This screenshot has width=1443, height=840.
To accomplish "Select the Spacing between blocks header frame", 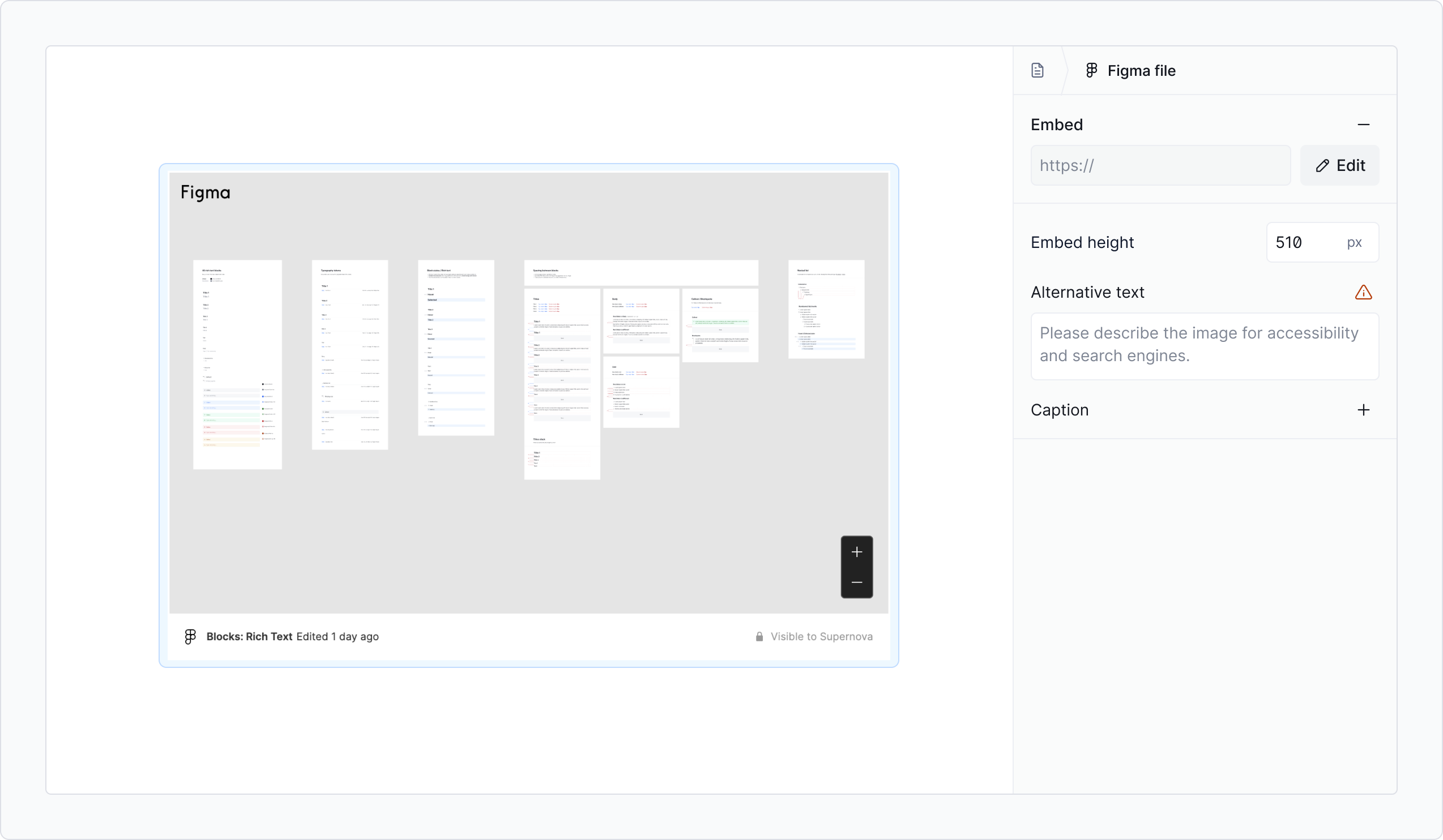I will coord(641,273).
